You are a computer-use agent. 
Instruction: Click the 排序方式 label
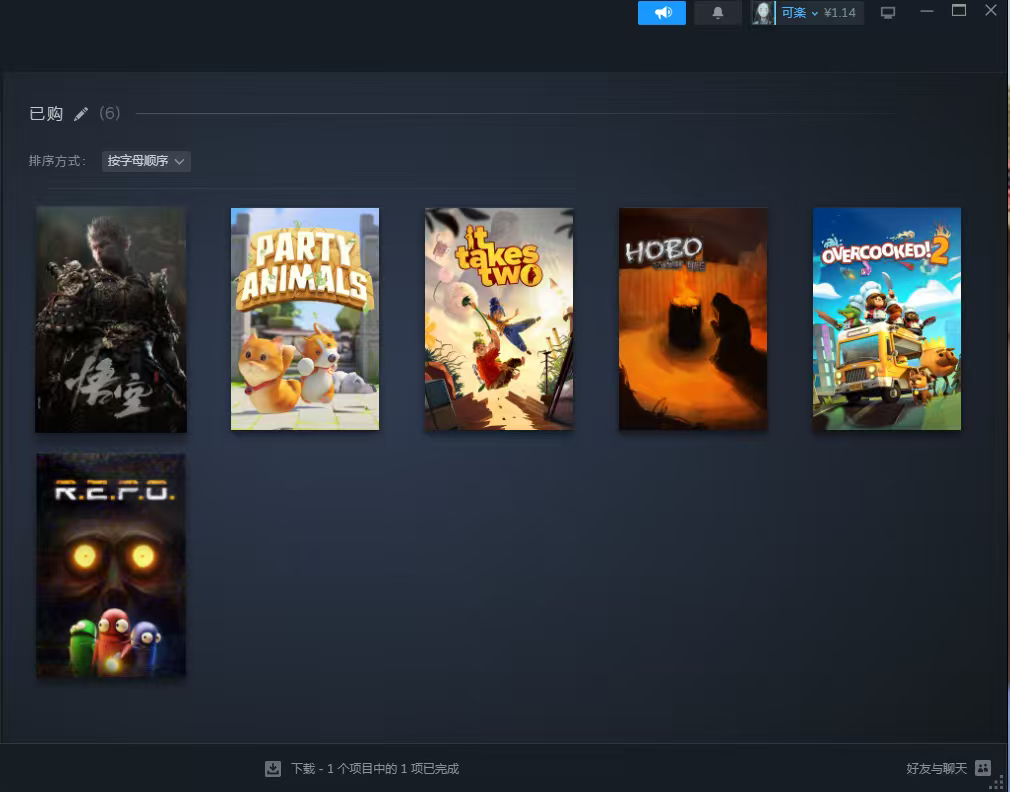(57, 161)
